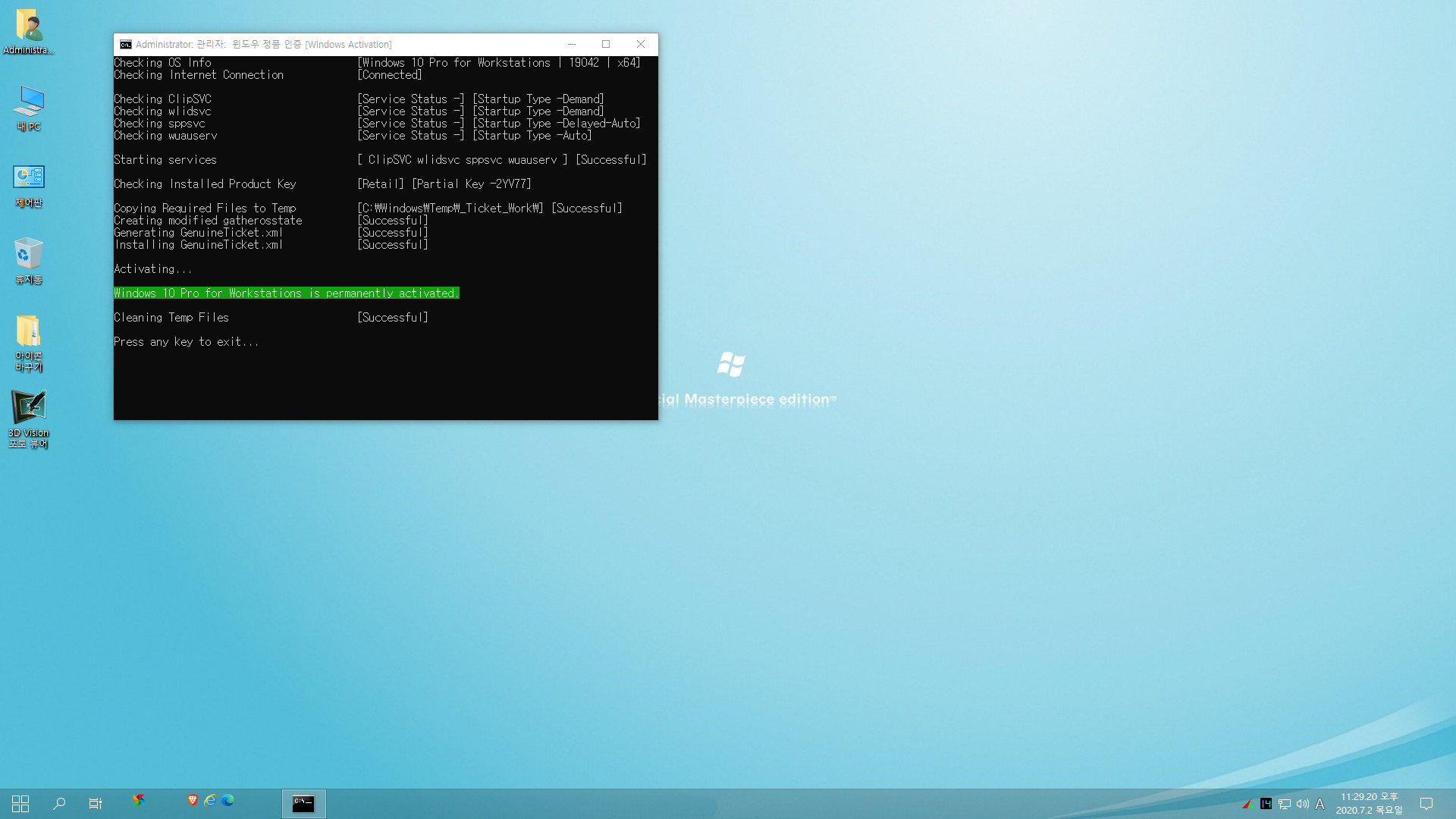Click the Windows Activation title bar text
Viewport: 1456px width, 819px height.
pos(264,45)
